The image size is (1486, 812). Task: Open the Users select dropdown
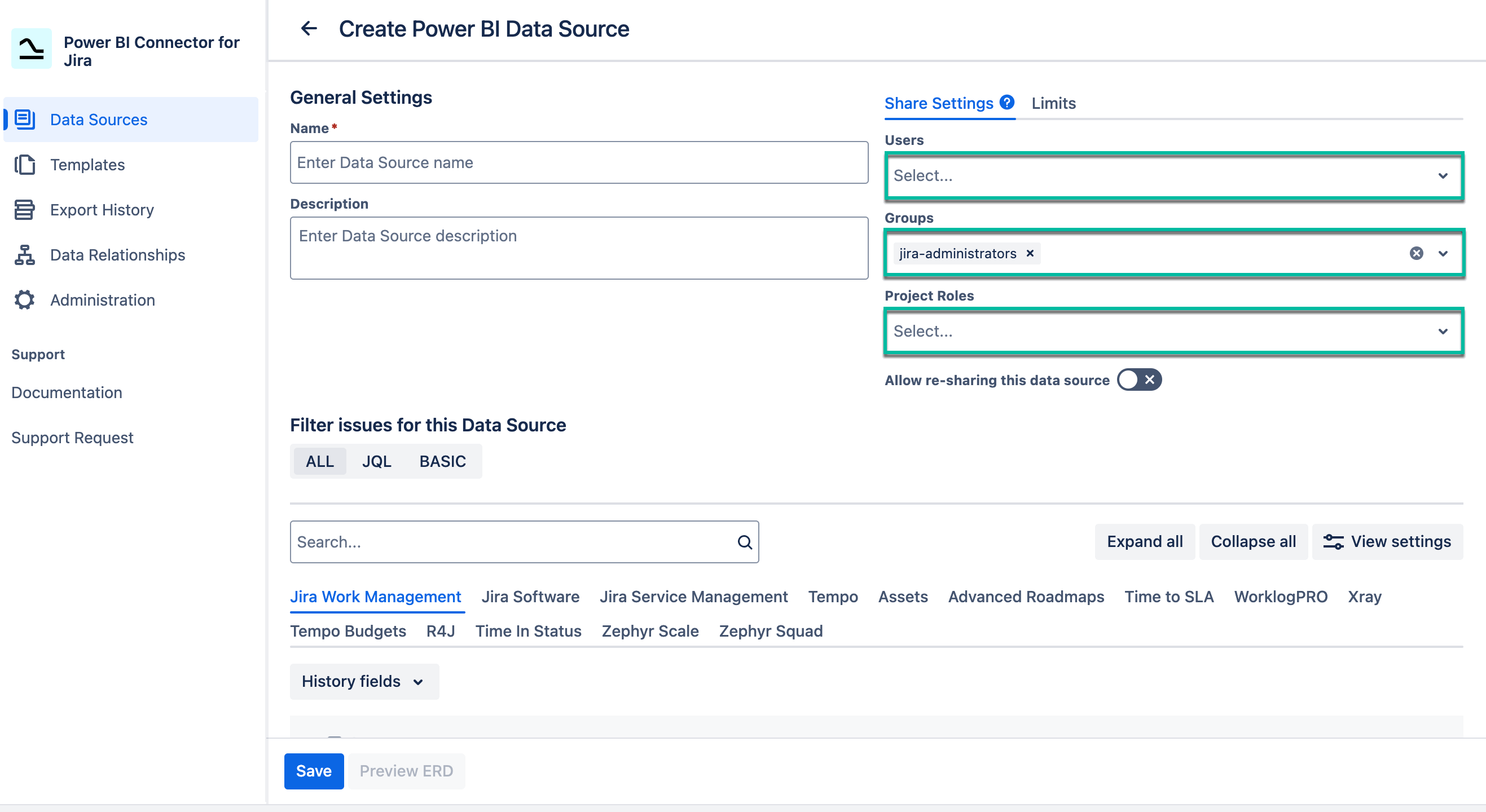click(1173, 175)
